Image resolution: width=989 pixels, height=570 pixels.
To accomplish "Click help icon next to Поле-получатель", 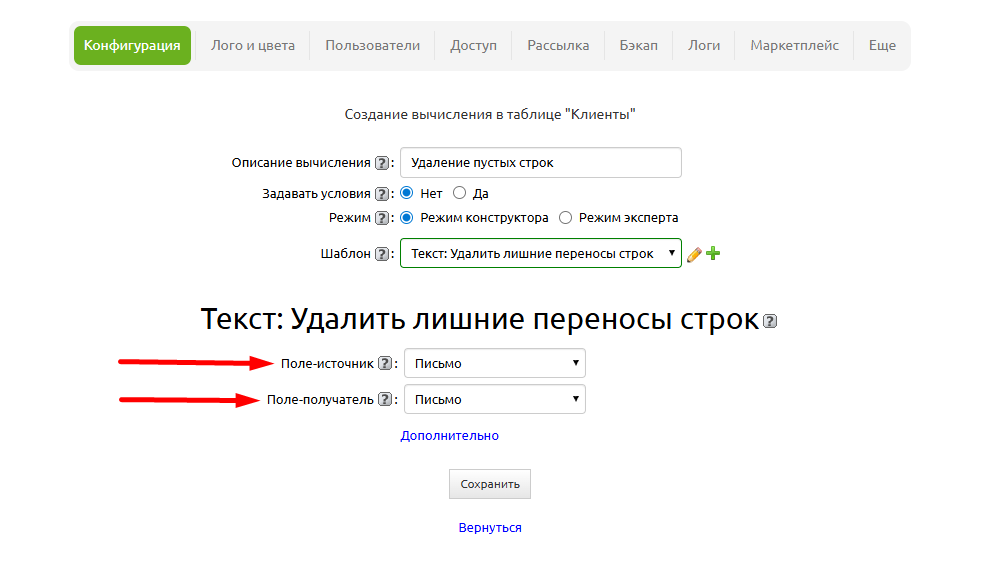I will [x=384, y=400].
